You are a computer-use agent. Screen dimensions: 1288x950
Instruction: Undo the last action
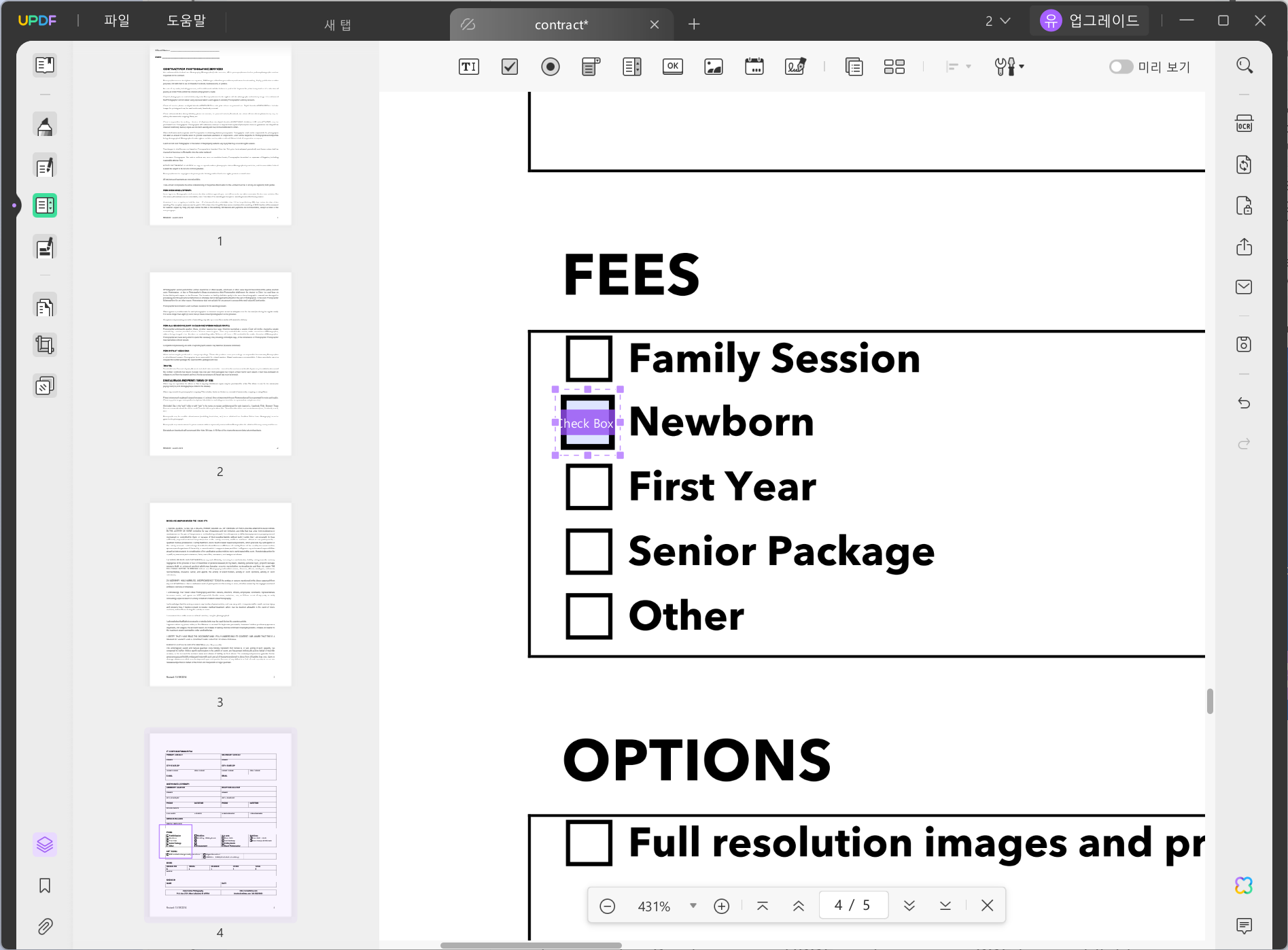coord(1245,403)
